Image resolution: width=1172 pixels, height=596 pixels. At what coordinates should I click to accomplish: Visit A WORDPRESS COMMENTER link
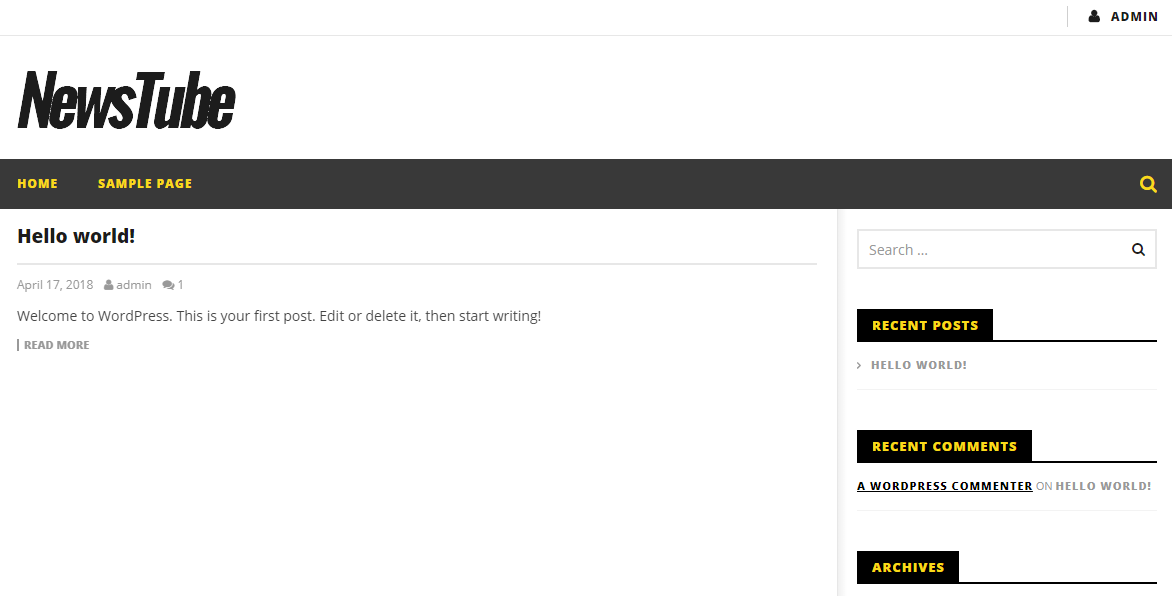(x=945, y=486)
